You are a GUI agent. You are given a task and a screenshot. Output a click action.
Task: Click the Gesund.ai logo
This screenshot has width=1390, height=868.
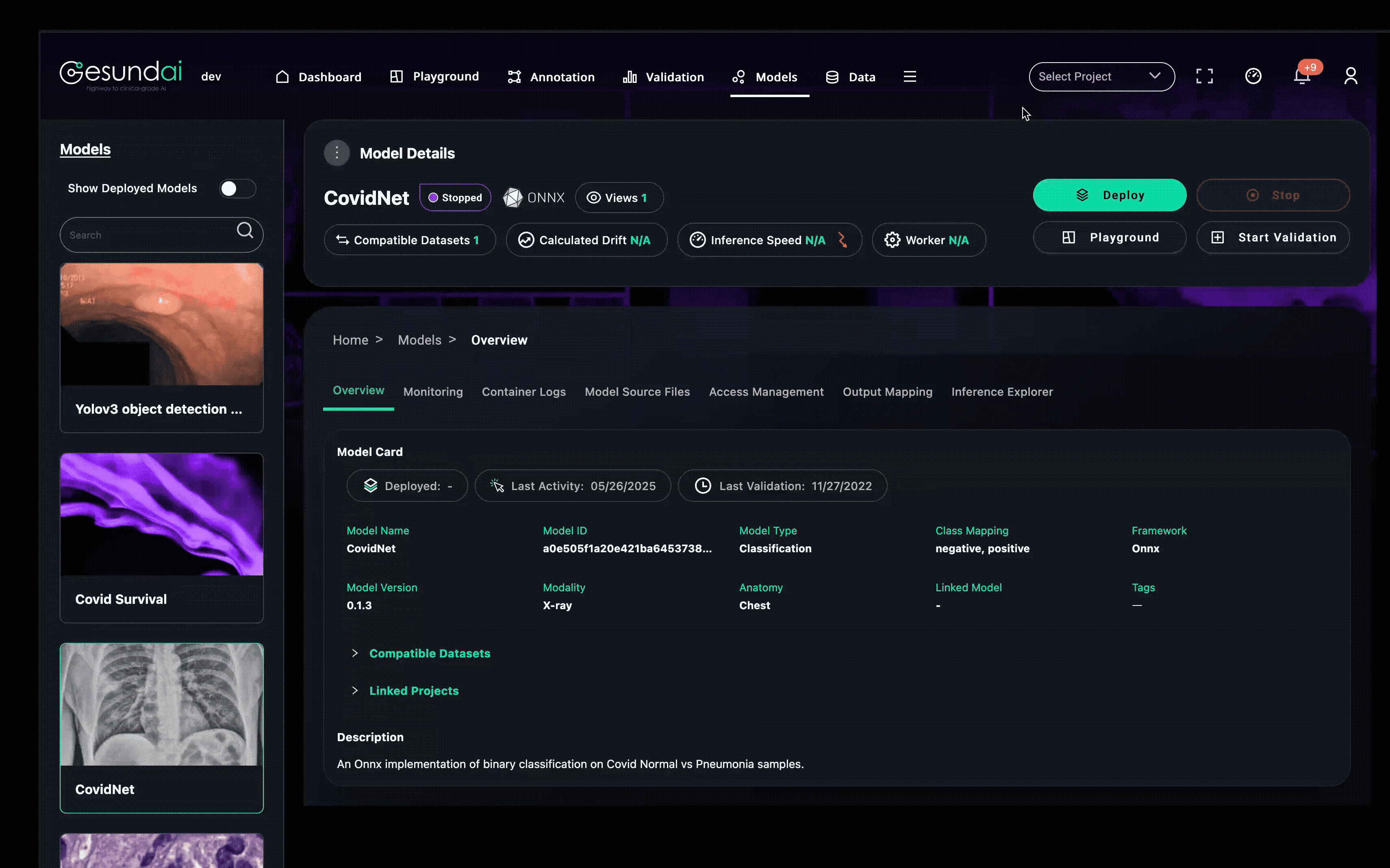[121, 75]
